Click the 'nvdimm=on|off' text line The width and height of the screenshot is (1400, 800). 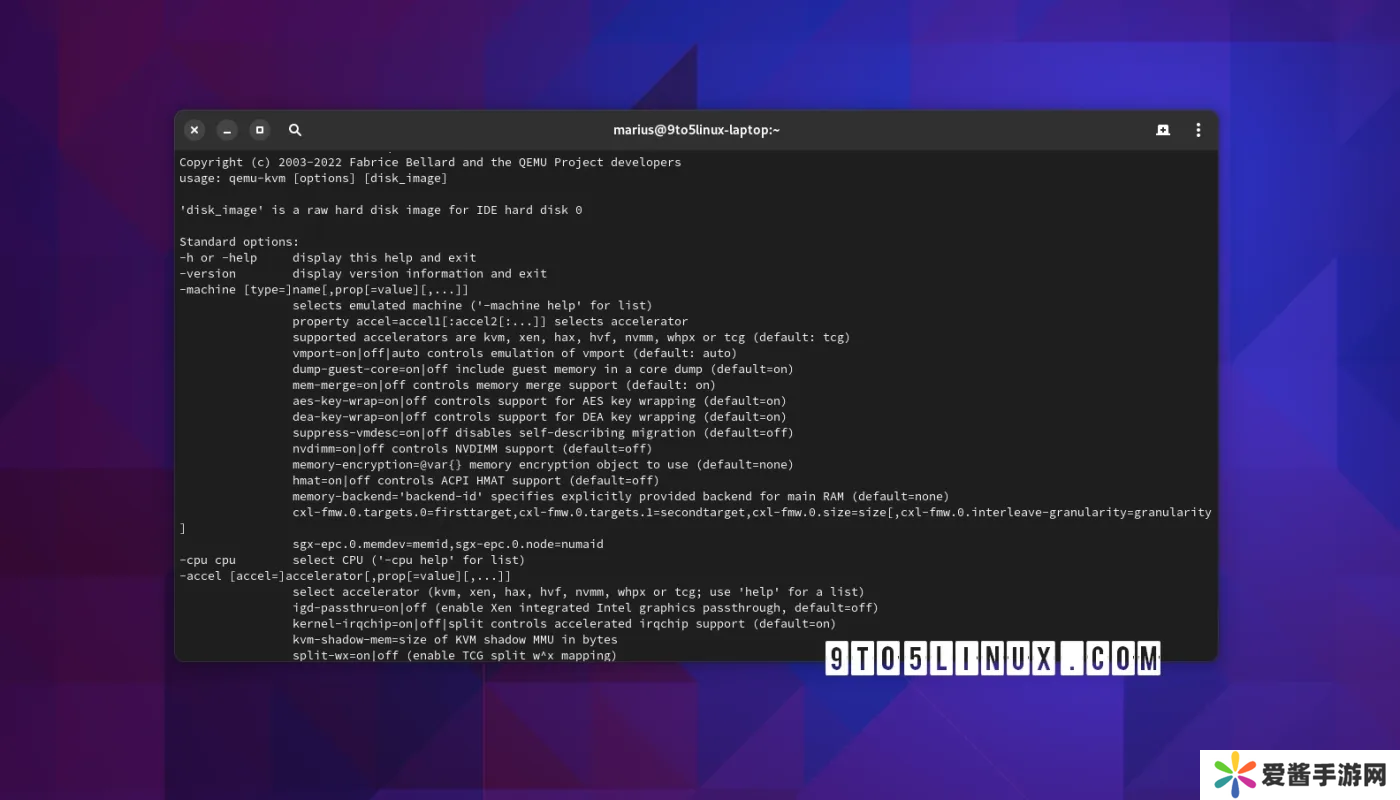point(472,449)
